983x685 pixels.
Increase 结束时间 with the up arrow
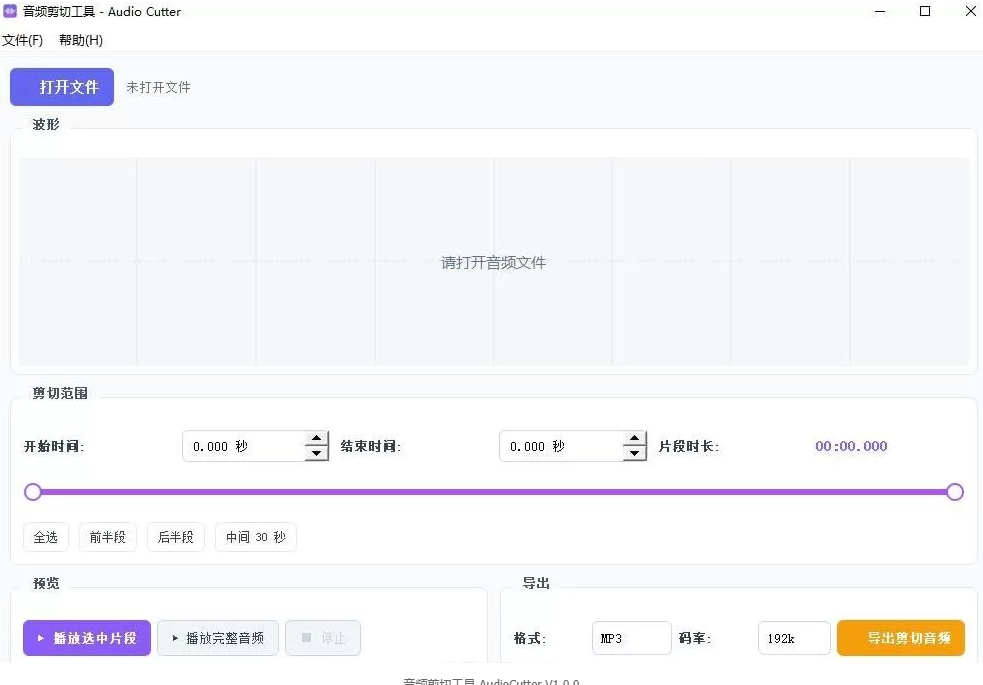(634, 439)
